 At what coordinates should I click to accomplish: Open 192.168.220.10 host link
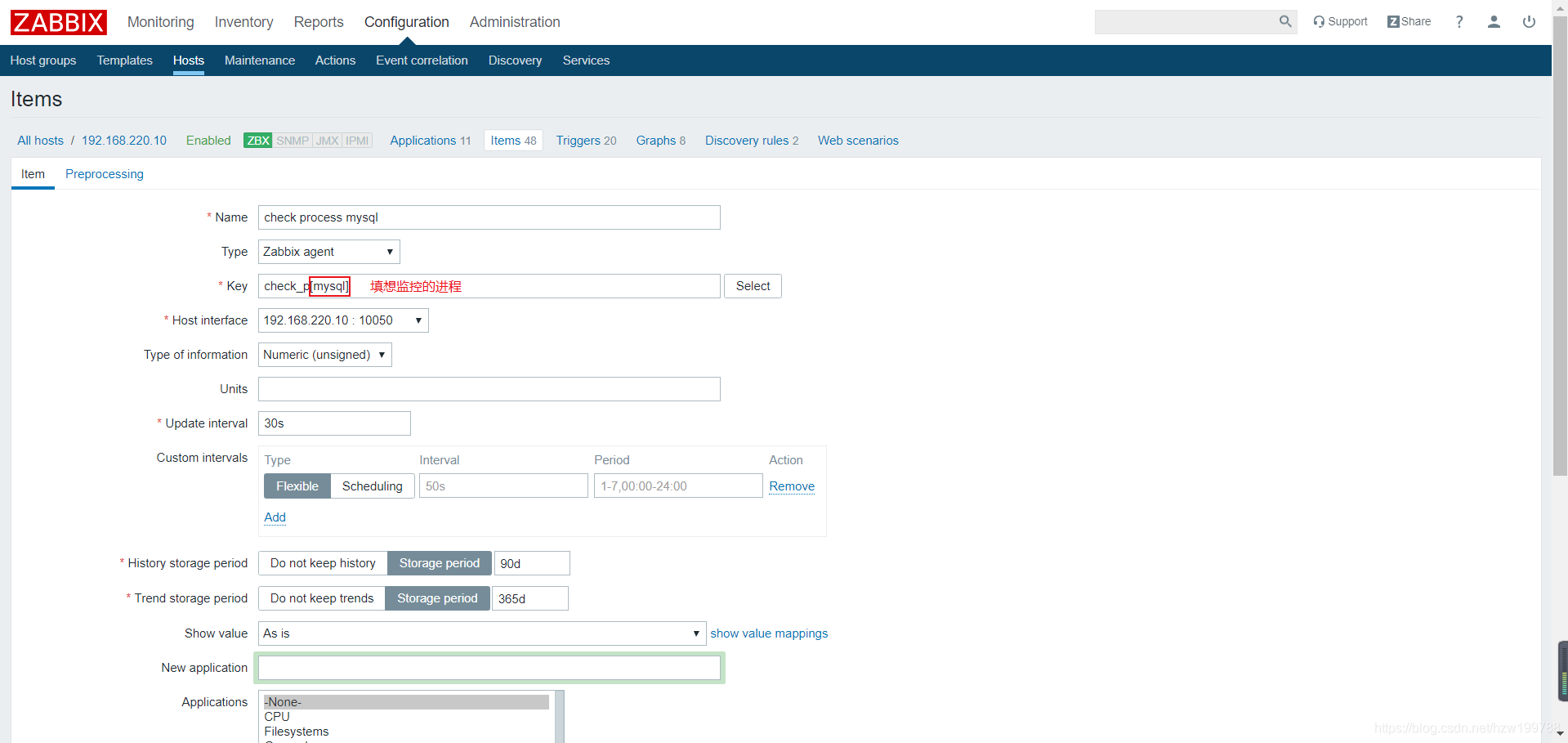pyautogui.click(x=124, y=141)
